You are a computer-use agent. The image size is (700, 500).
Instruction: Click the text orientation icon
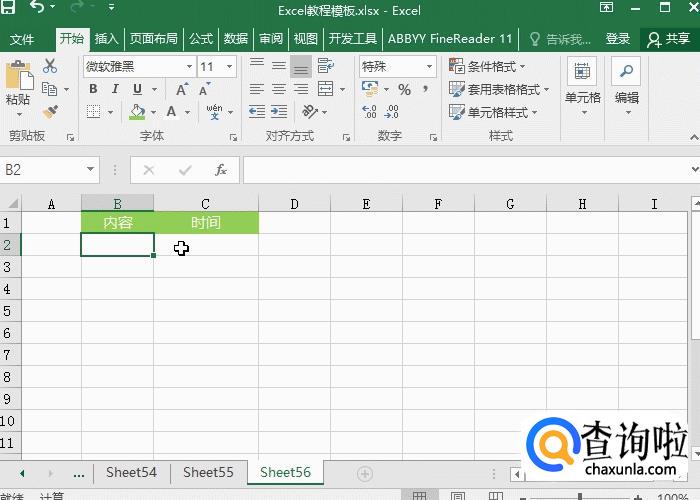point(310,112)
